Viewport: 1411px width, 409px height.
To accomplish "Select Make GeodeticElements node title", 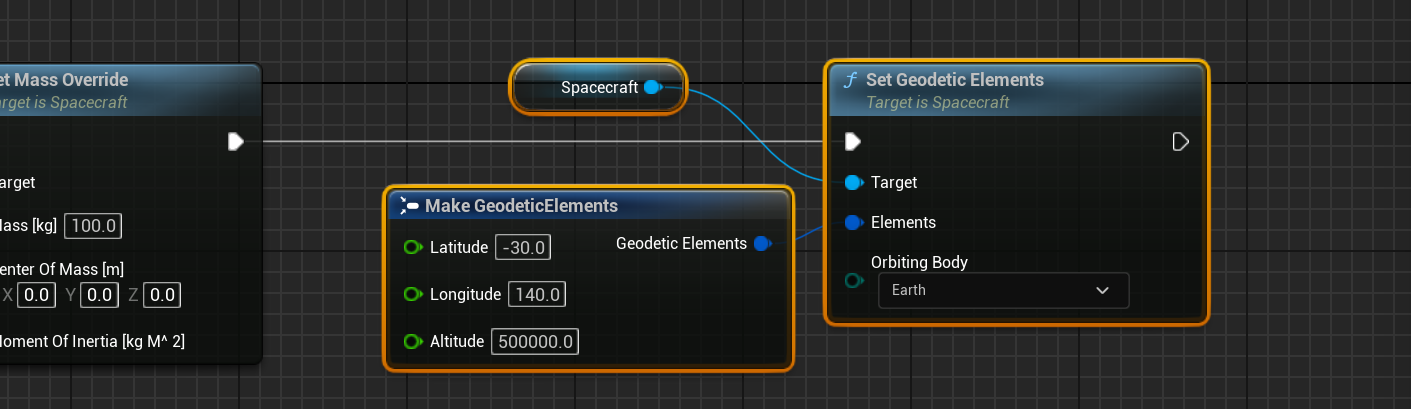I will 521,206.
